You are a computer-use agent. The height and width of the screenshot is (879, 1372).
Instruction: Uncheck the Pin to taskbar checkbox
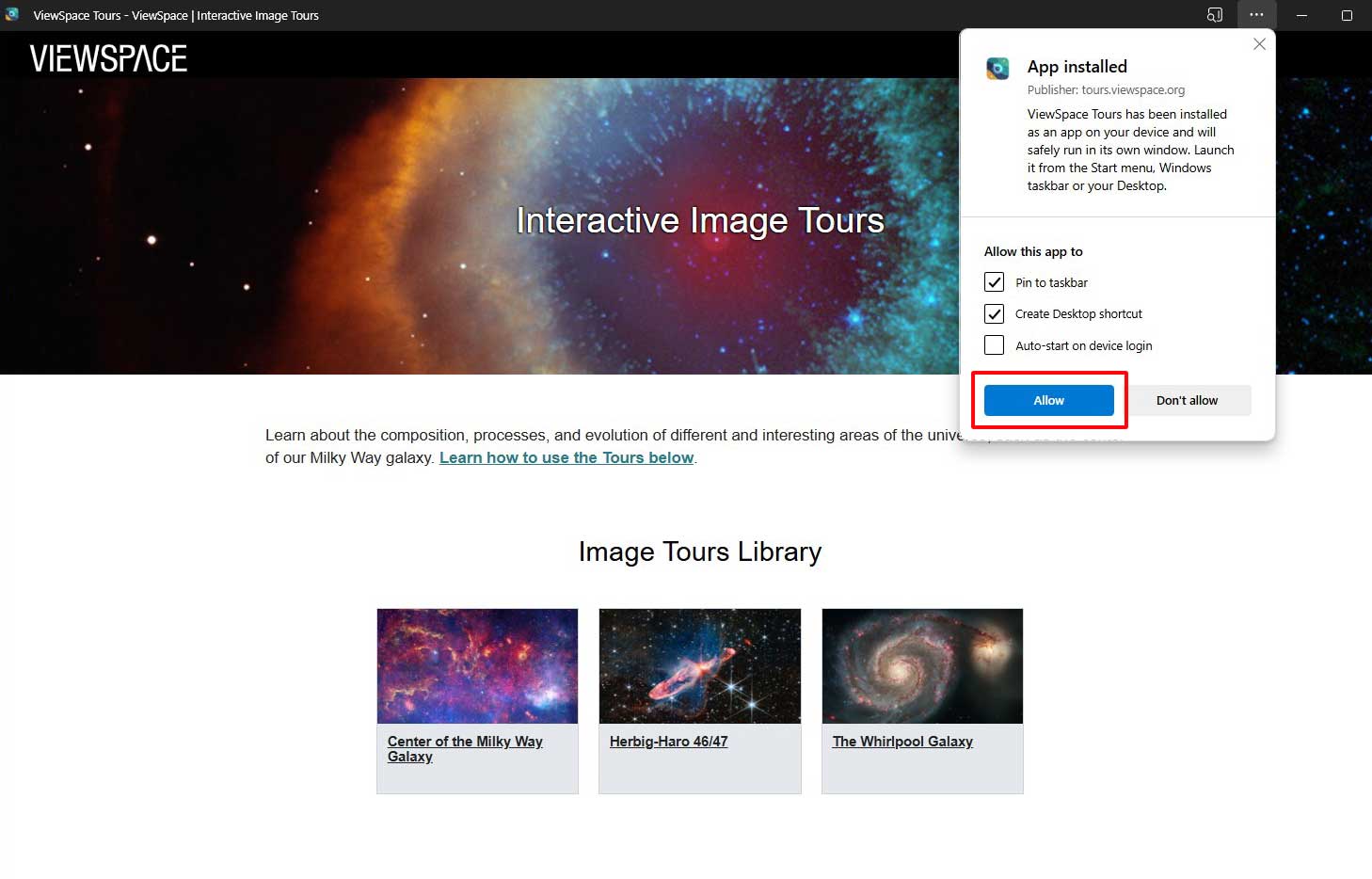click(x=994, y=282)
